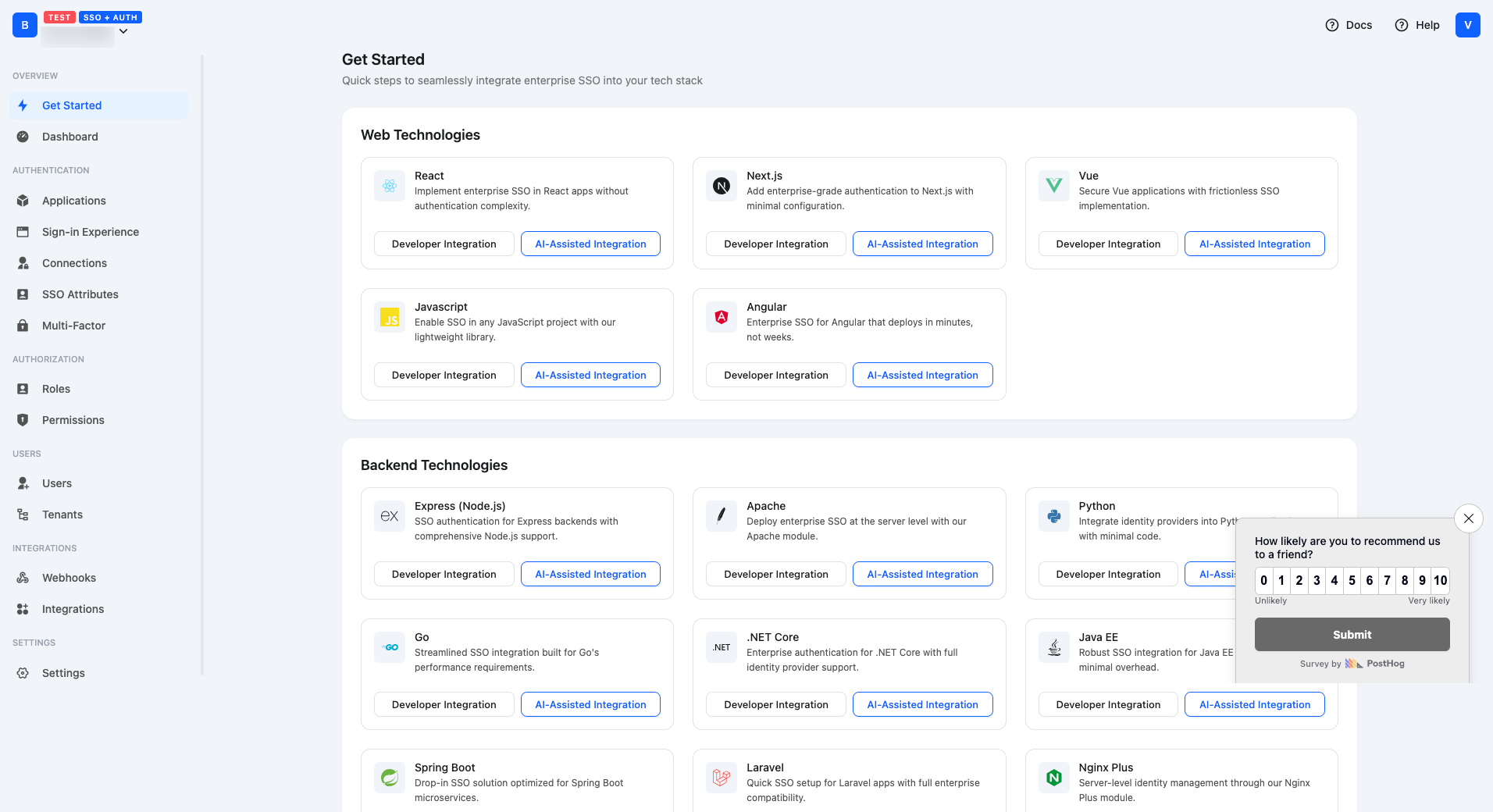Select the Python technology icon

[x=1053, y=516]
